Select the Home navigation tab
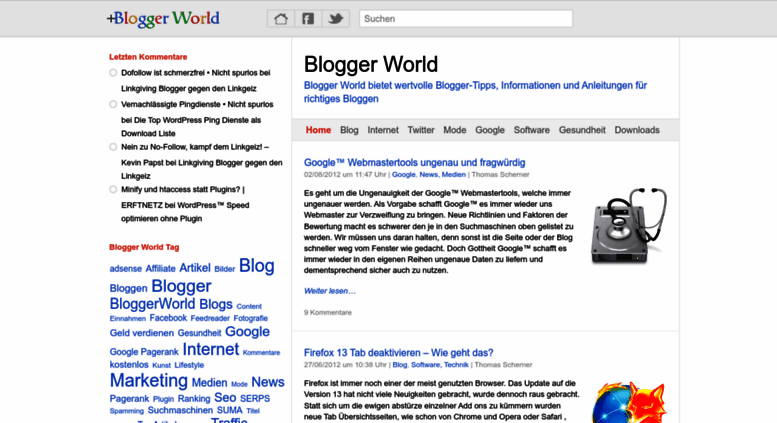777x423 pixels. 318,130
